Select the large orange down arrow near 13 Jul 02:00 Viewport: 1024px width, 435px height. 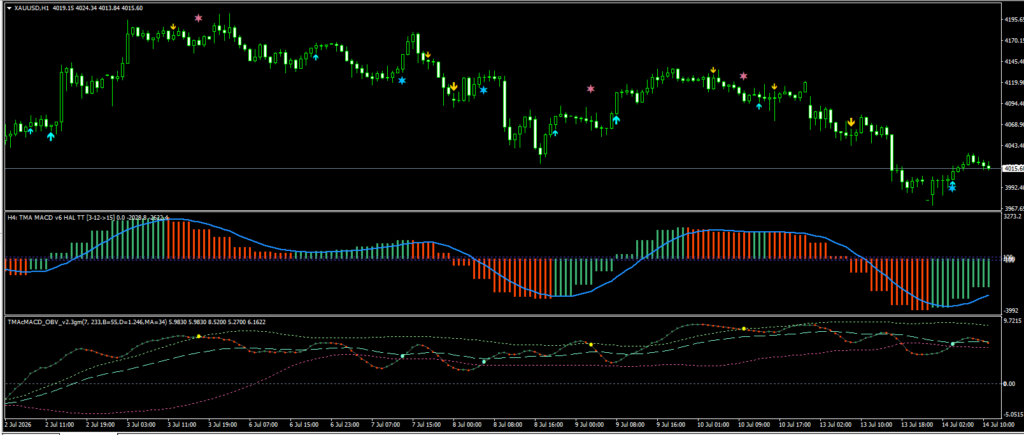click(x=851, y=122)
